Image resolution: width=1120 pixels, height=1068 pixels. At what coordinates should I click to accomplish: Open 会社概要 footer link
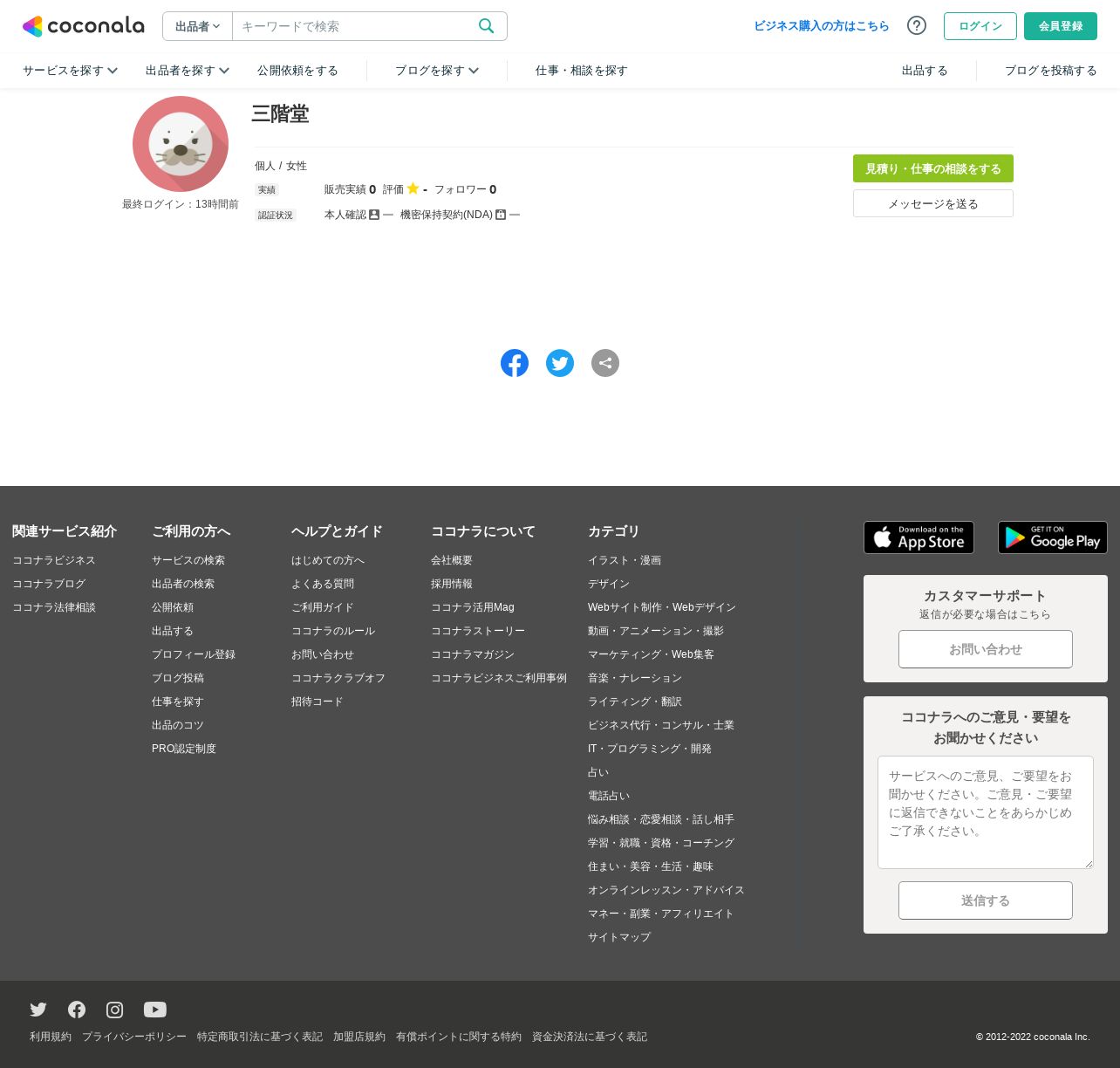452,560
